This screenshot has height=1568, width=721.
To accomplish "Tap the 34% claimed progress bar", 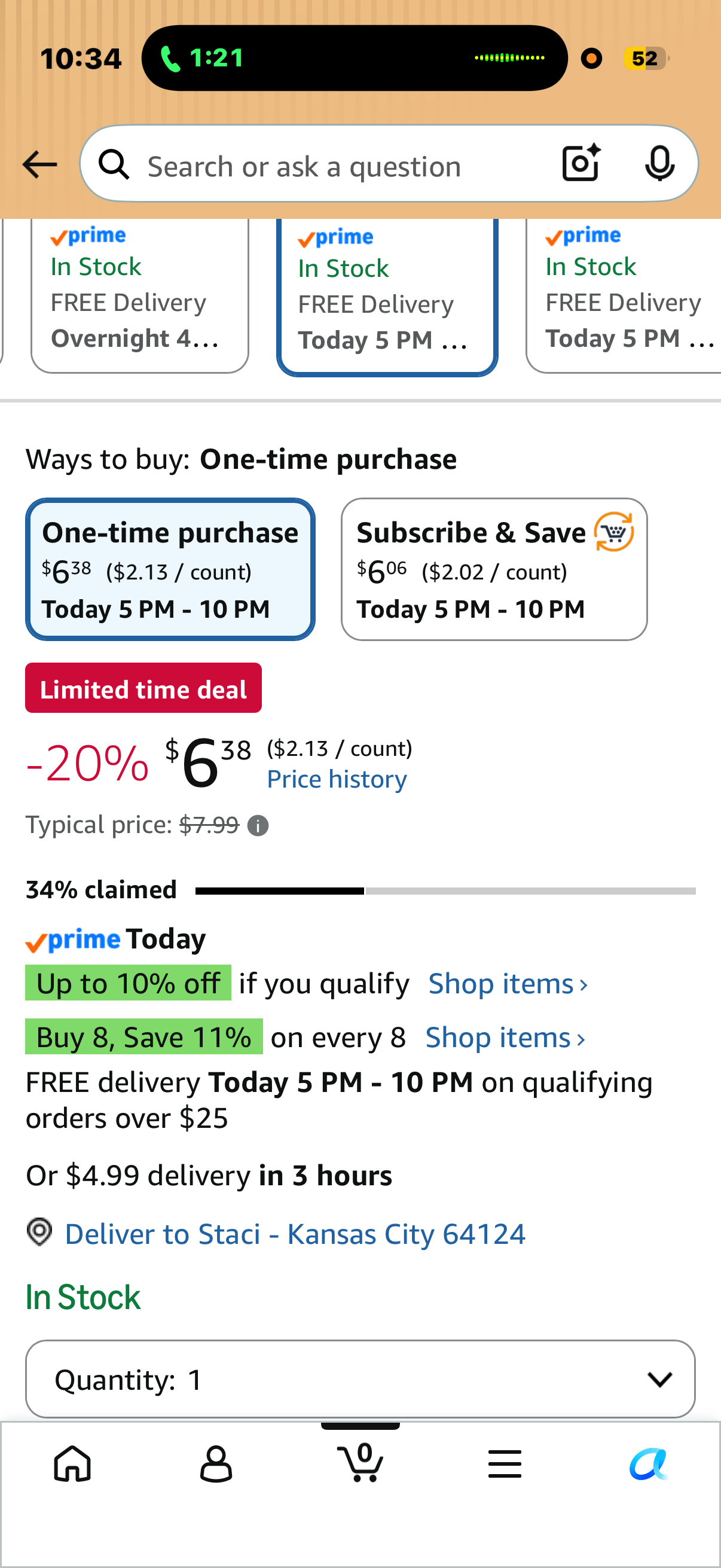I will [x=445, y=890].
